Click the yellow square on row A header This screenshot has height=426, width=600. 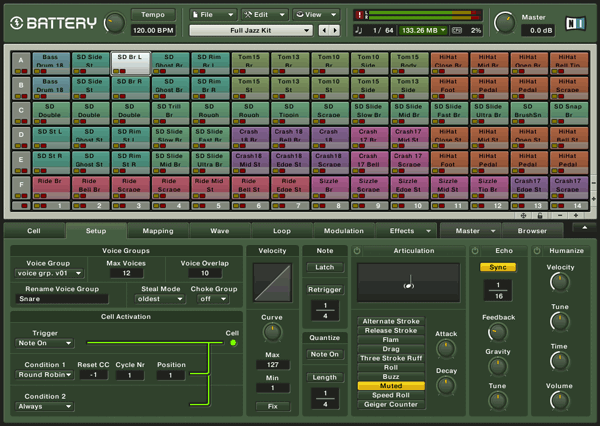tap(18, 71)
